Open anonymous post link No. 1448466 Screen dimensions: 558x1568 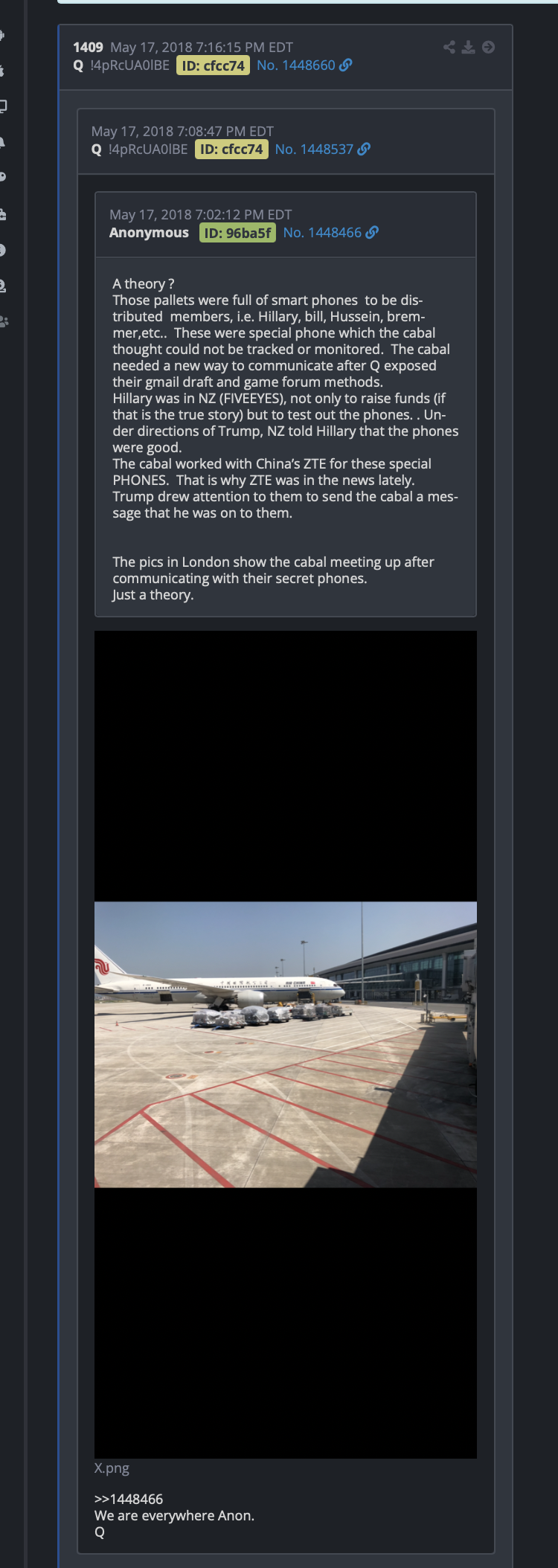point(322,233)
